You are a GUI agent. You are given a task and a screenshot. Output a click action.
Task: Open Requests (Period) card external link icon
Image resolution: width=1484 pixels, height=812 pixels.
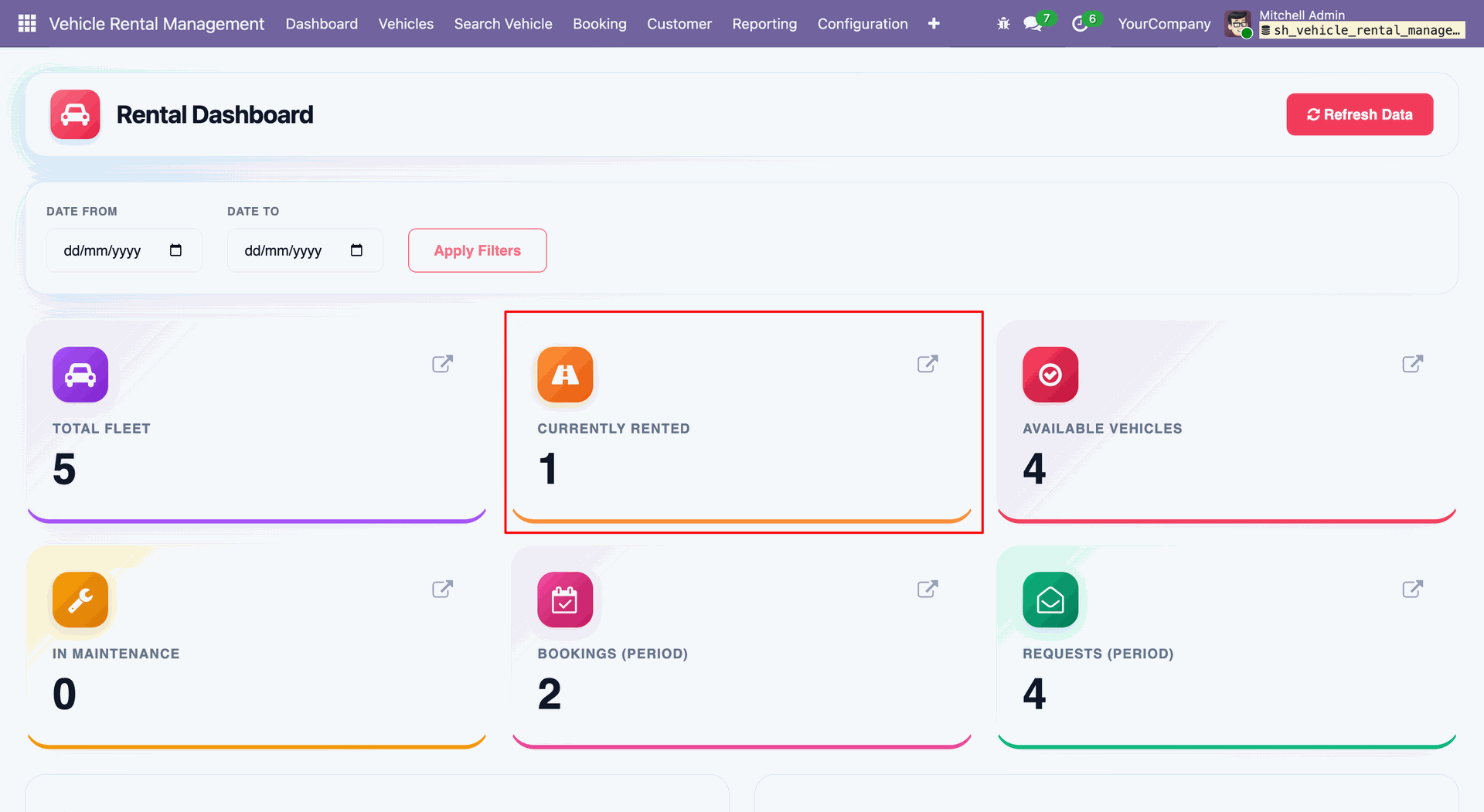pos(1413,589)
